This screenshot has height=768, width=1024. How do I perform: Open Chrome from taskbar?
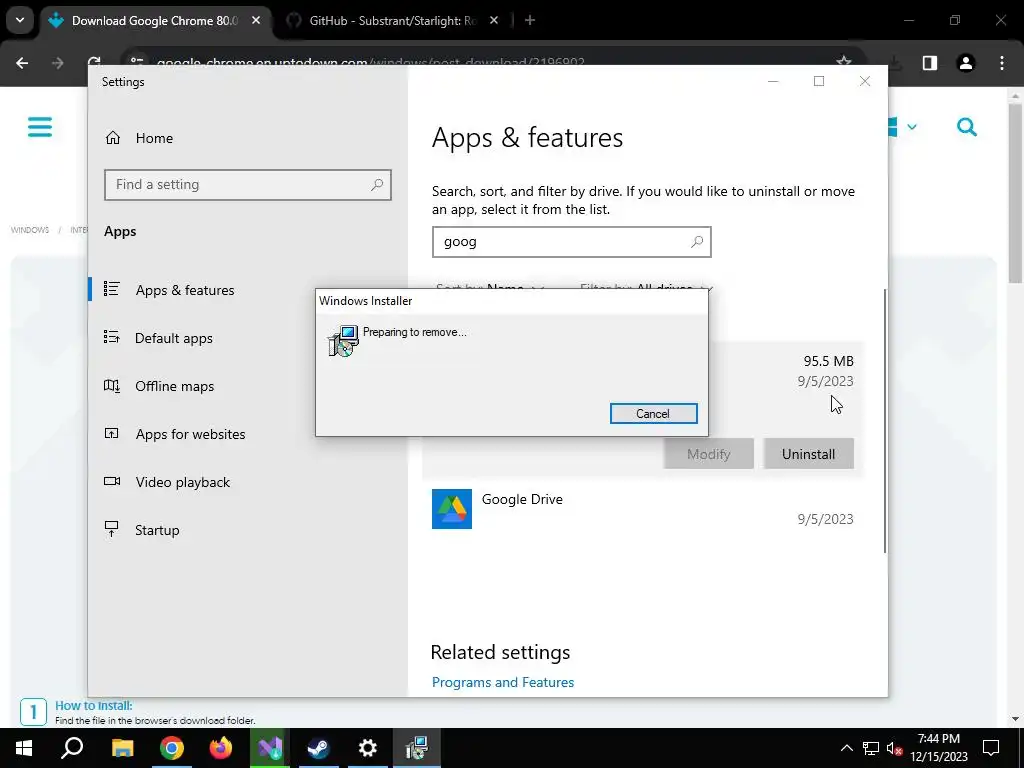point(172,748)
